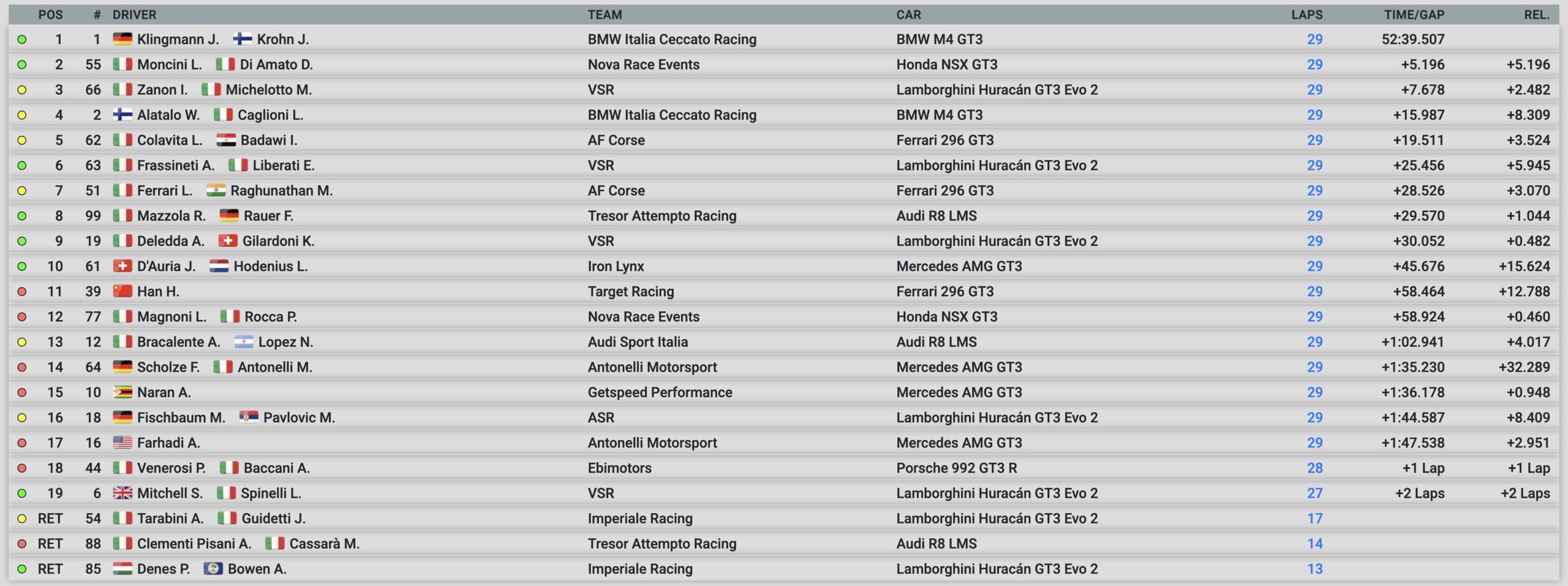Click the TIME/GAP column header
1568x586 pixels.
click(1414, 15)
